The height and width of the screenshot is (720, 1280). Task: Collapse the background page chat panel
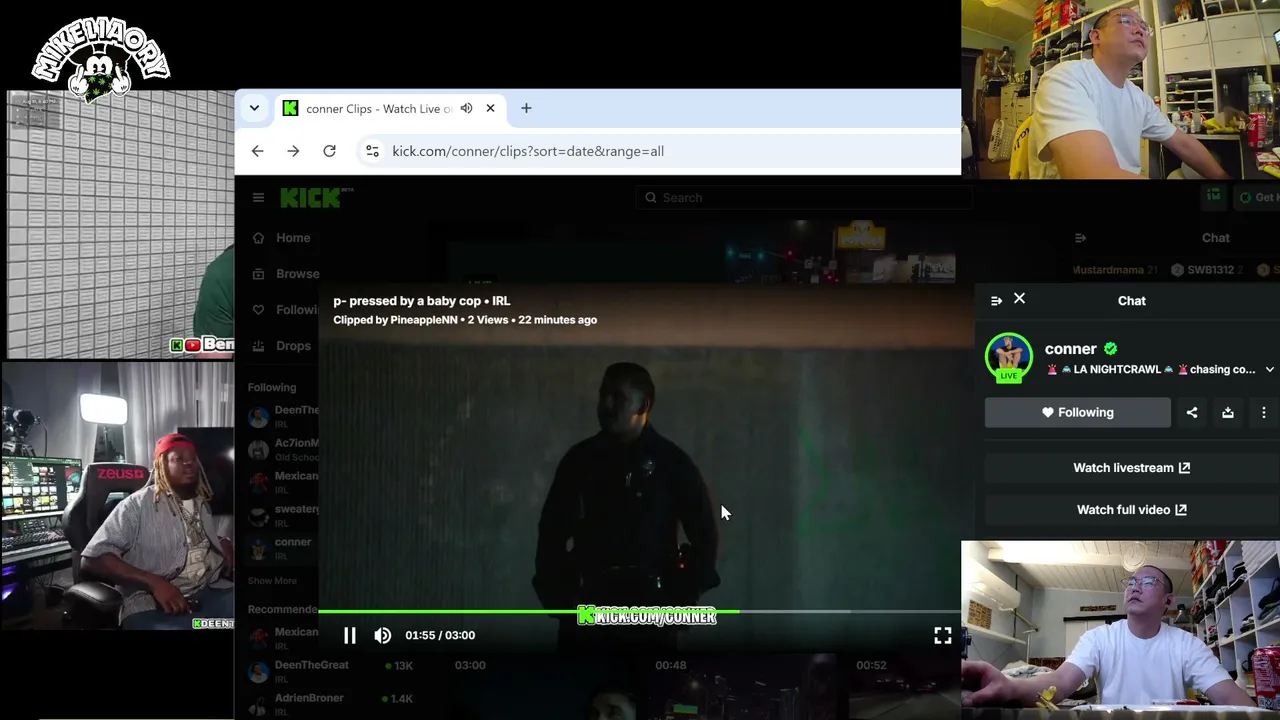1080,238
